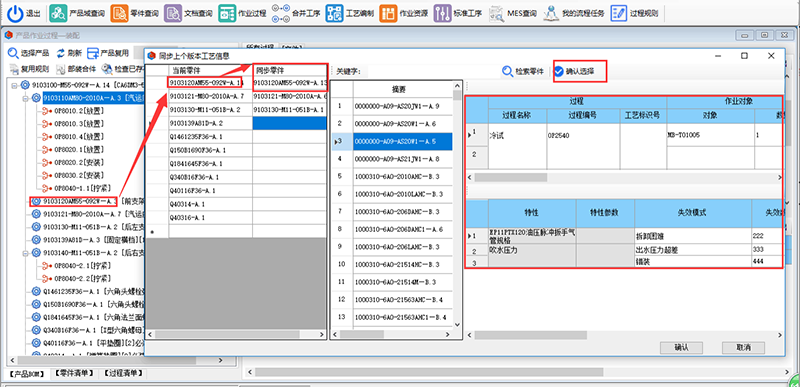Click the 退出 power icon
Screen dimensions: 800x387
point(16,13)
